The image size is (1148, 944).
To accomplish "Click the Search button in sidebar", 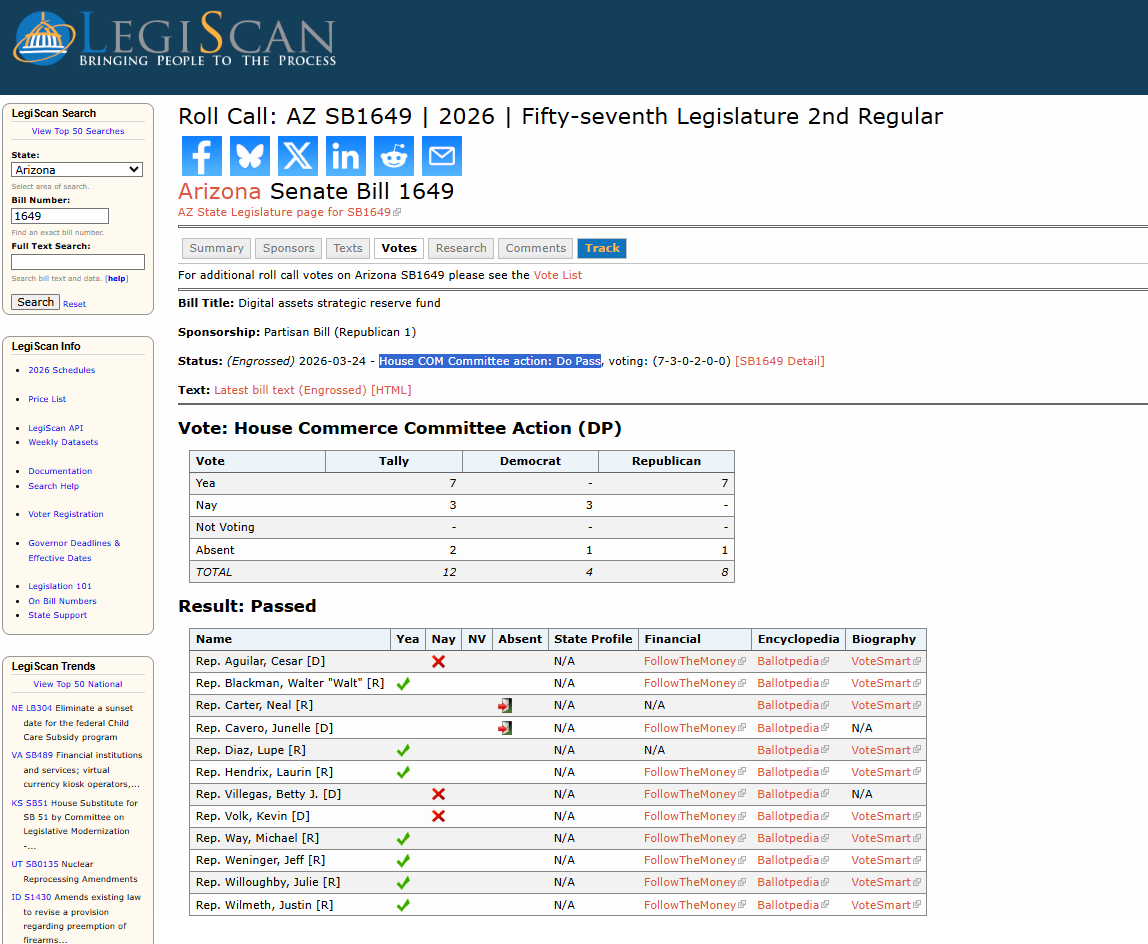I will coord(35,302).
